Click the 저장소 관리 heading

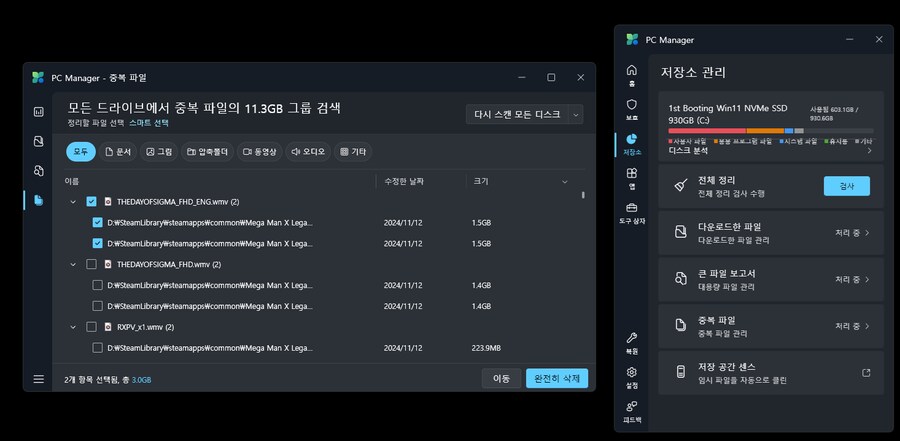693,73
